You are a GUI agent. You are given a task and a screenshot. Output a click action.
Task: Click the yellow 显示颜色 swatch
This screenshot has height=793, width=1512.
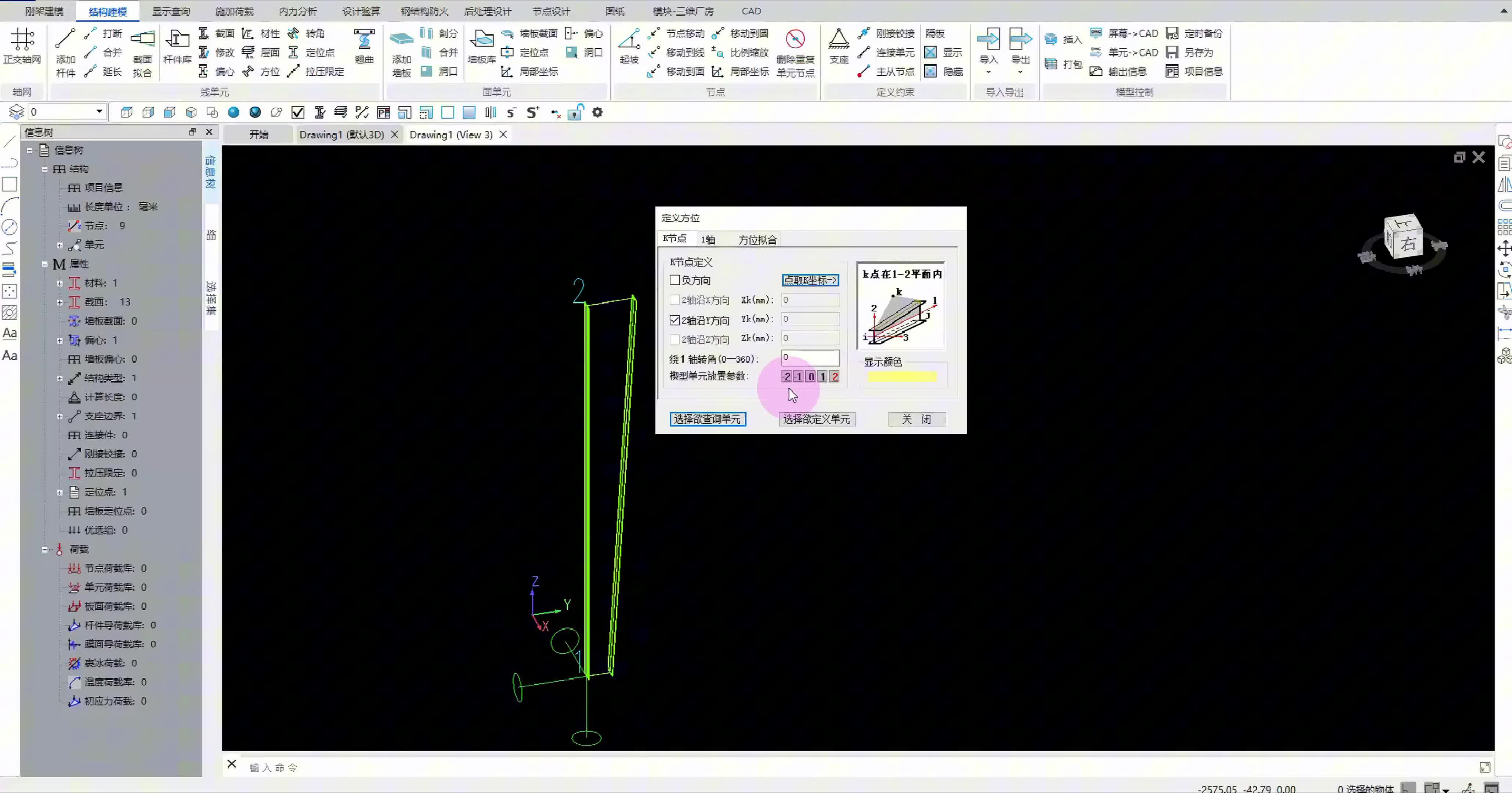point(901,377)
